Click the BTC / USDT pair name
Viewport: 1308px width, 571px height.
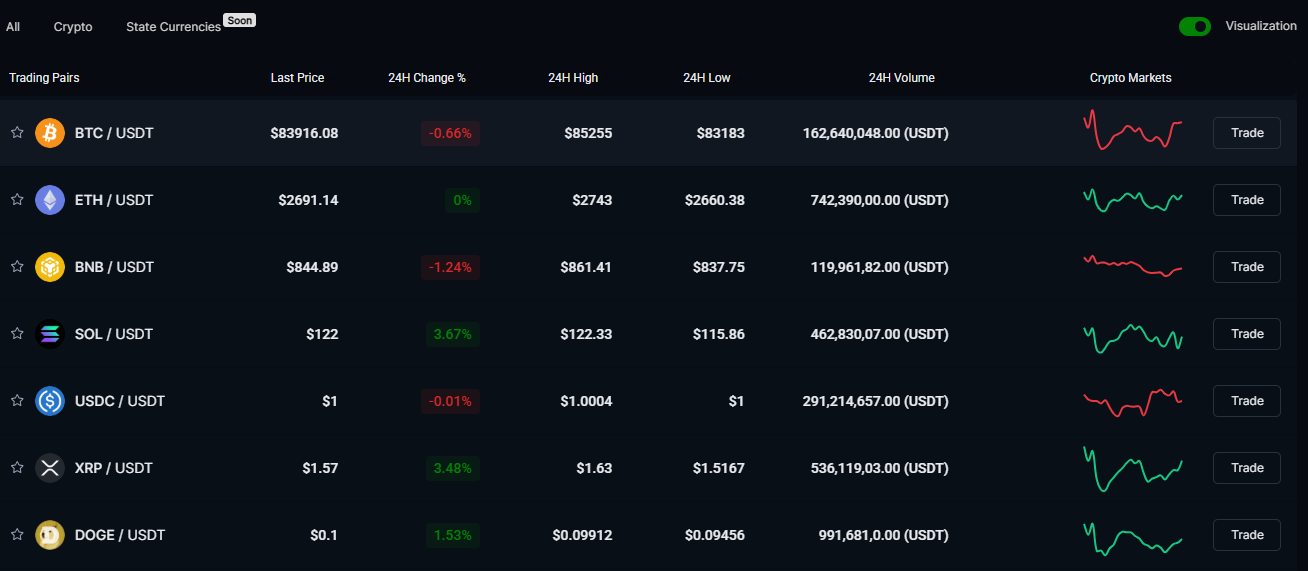tap(114, 133)
